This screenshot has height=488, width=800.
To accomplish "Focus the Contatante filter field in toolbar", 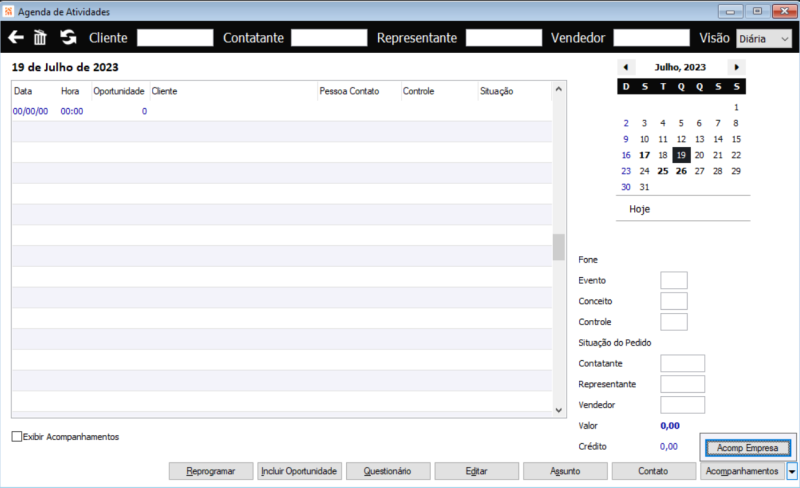I will pyautogui.click(x=329, y=38).
